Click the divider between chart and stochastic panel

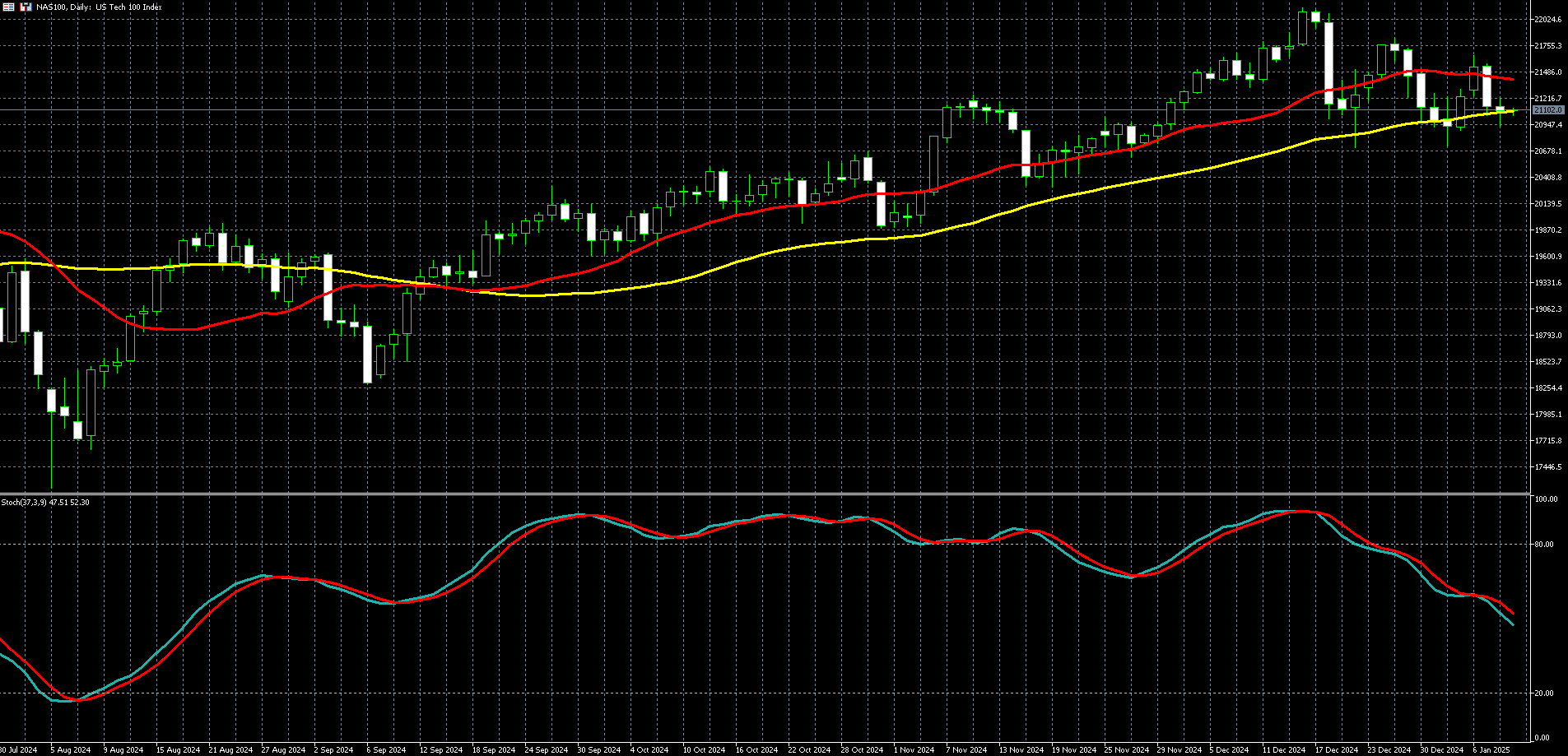pos(764,494)
